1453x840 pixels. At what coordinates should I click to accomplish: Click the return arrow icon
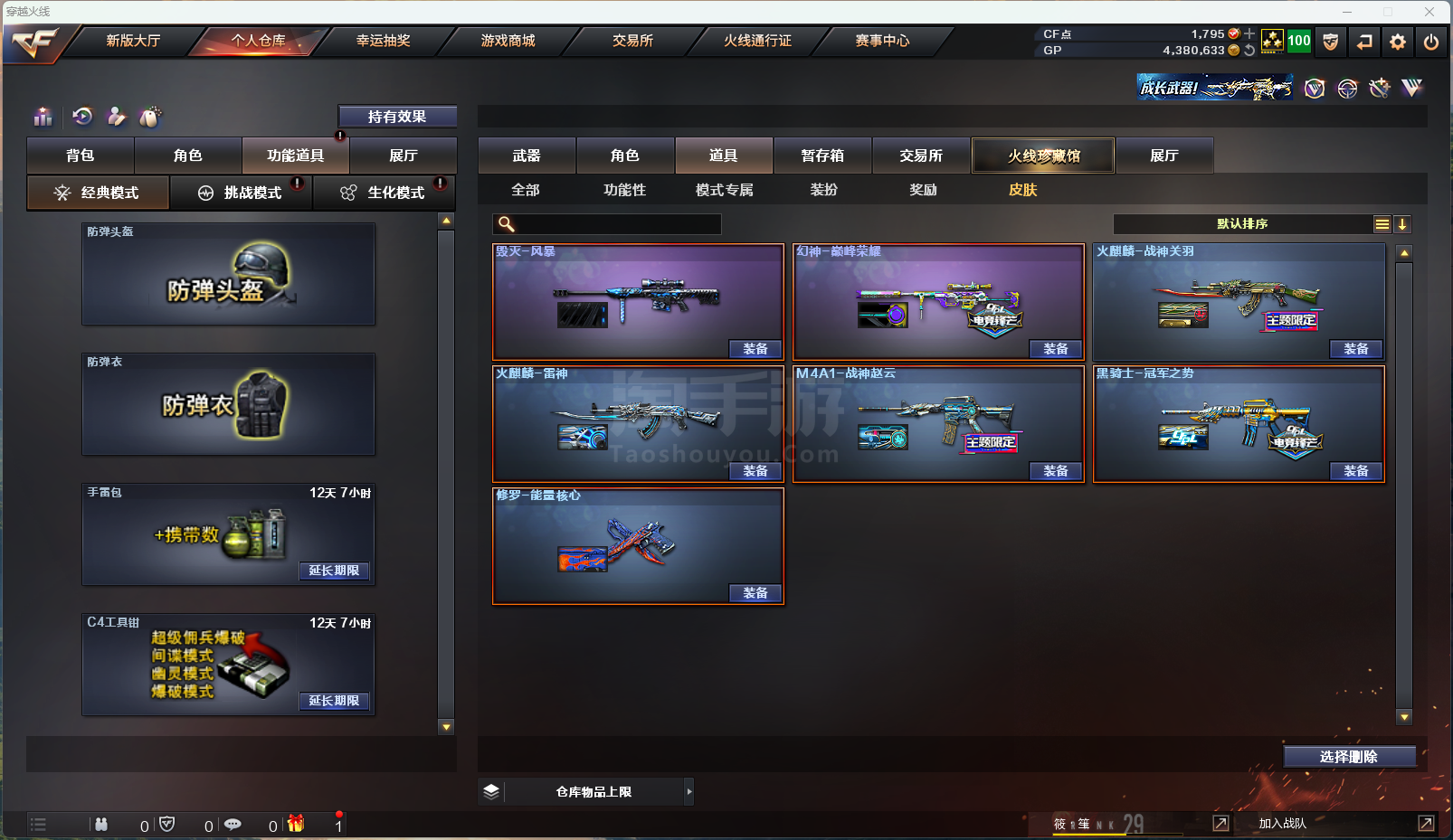click(1364, 42)
